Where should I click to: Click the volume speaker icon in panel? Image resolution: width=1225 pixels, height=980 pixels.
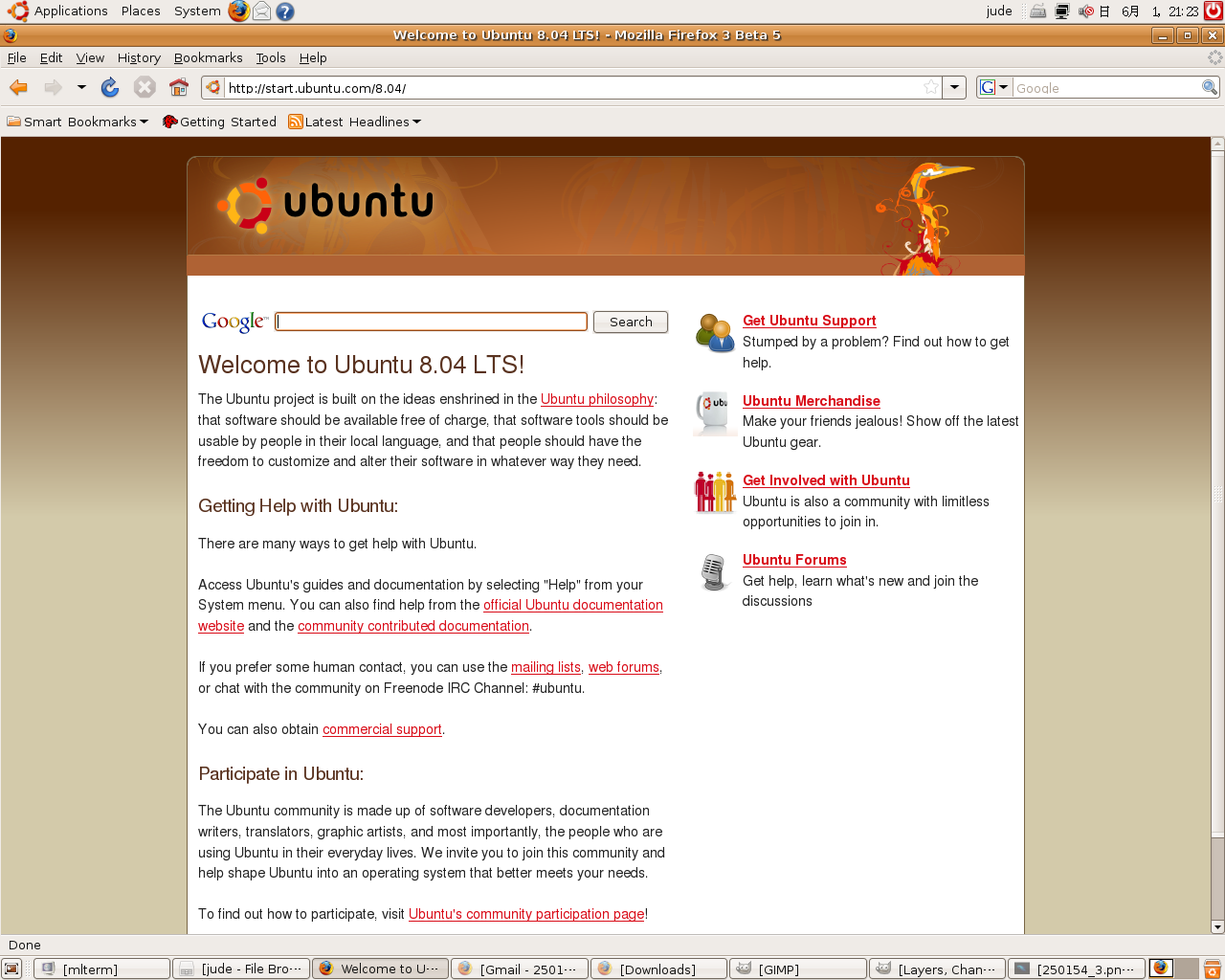pyautogui.click(x=1085, y=11)
